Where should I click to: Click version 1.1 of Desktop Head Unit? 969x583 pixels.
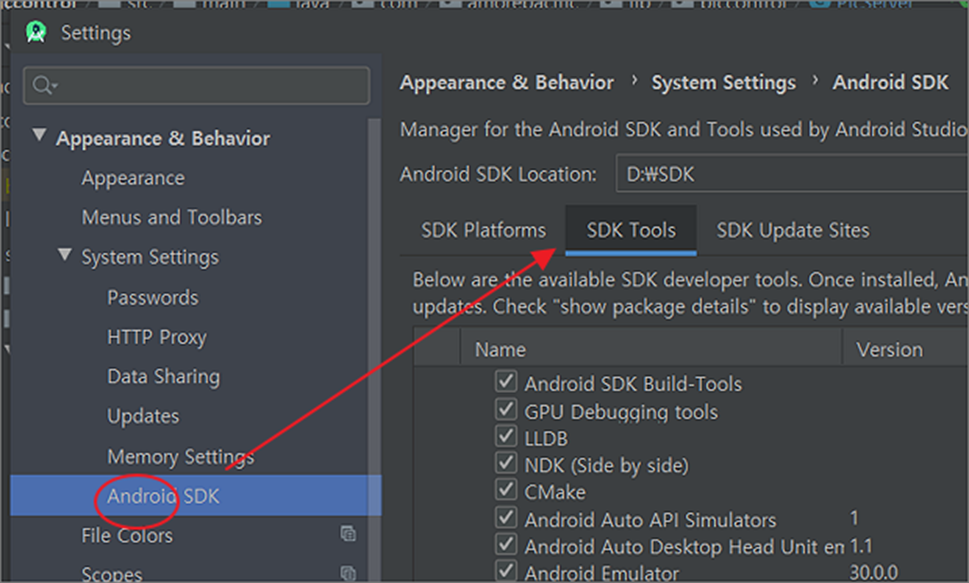tap(861, 546)
